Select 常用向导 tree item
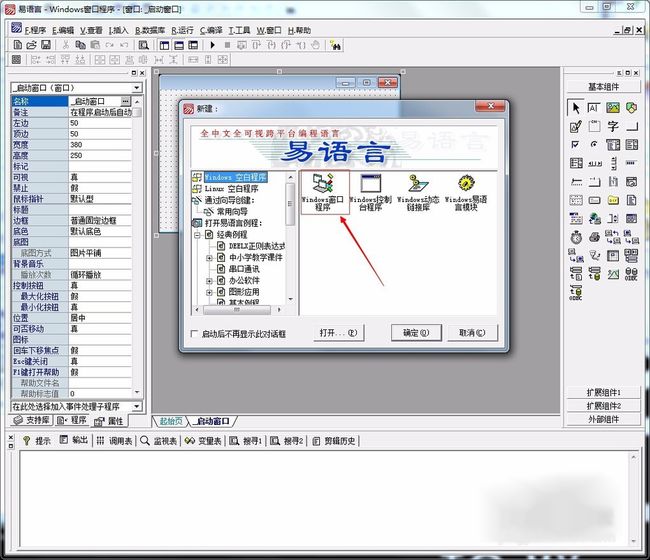The height and width of the screenshot is (560, 650). click(232, 212)
